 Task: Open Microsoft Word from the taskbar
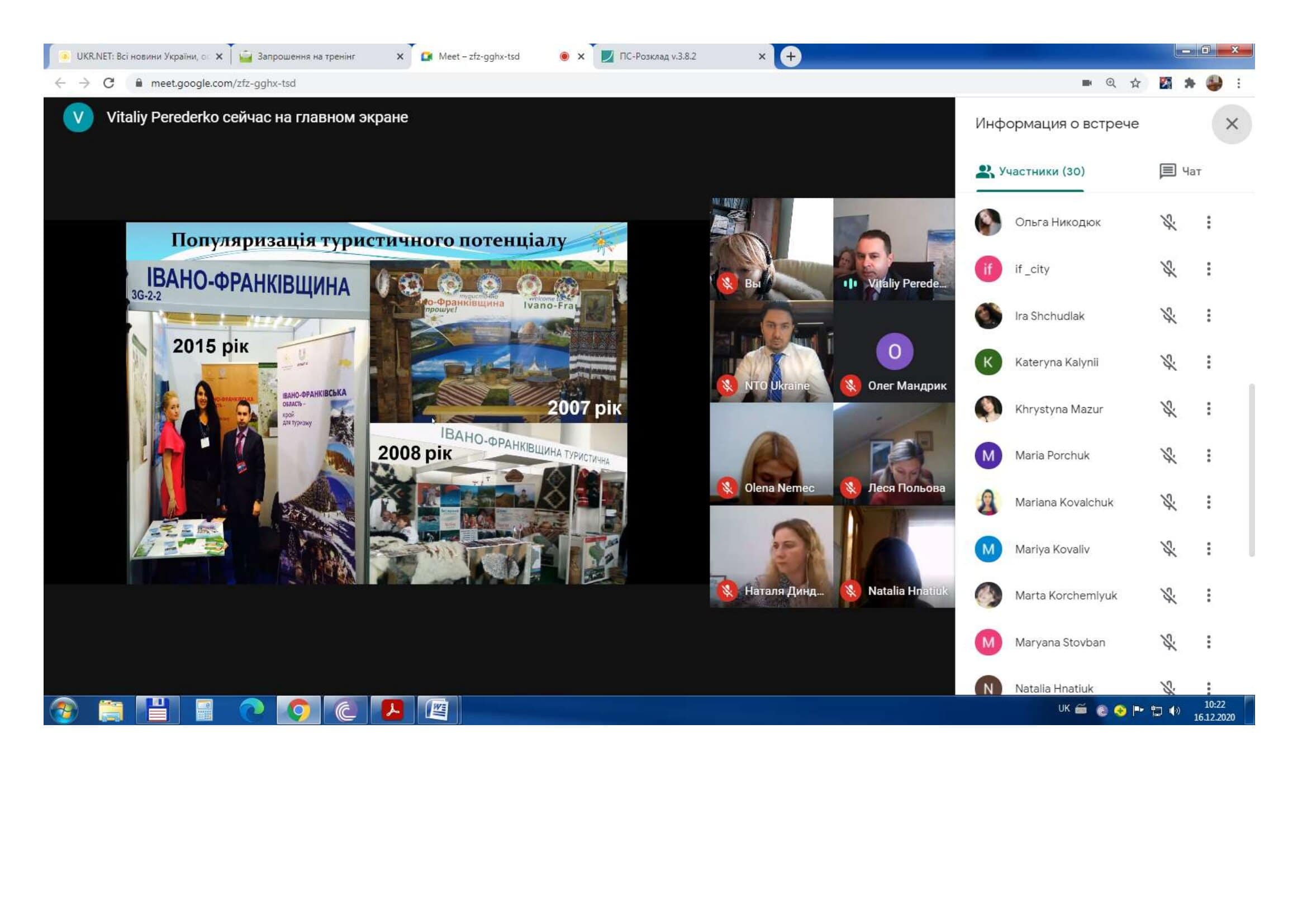(x=437, y=710)
